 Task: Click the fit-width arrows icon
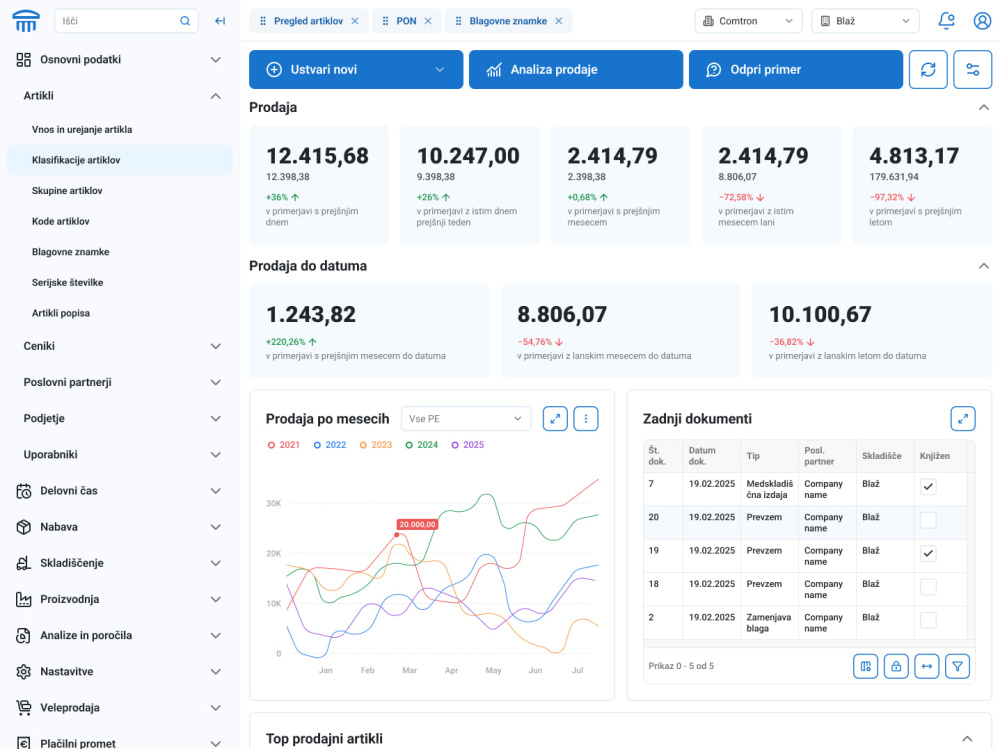coord(927,666)
